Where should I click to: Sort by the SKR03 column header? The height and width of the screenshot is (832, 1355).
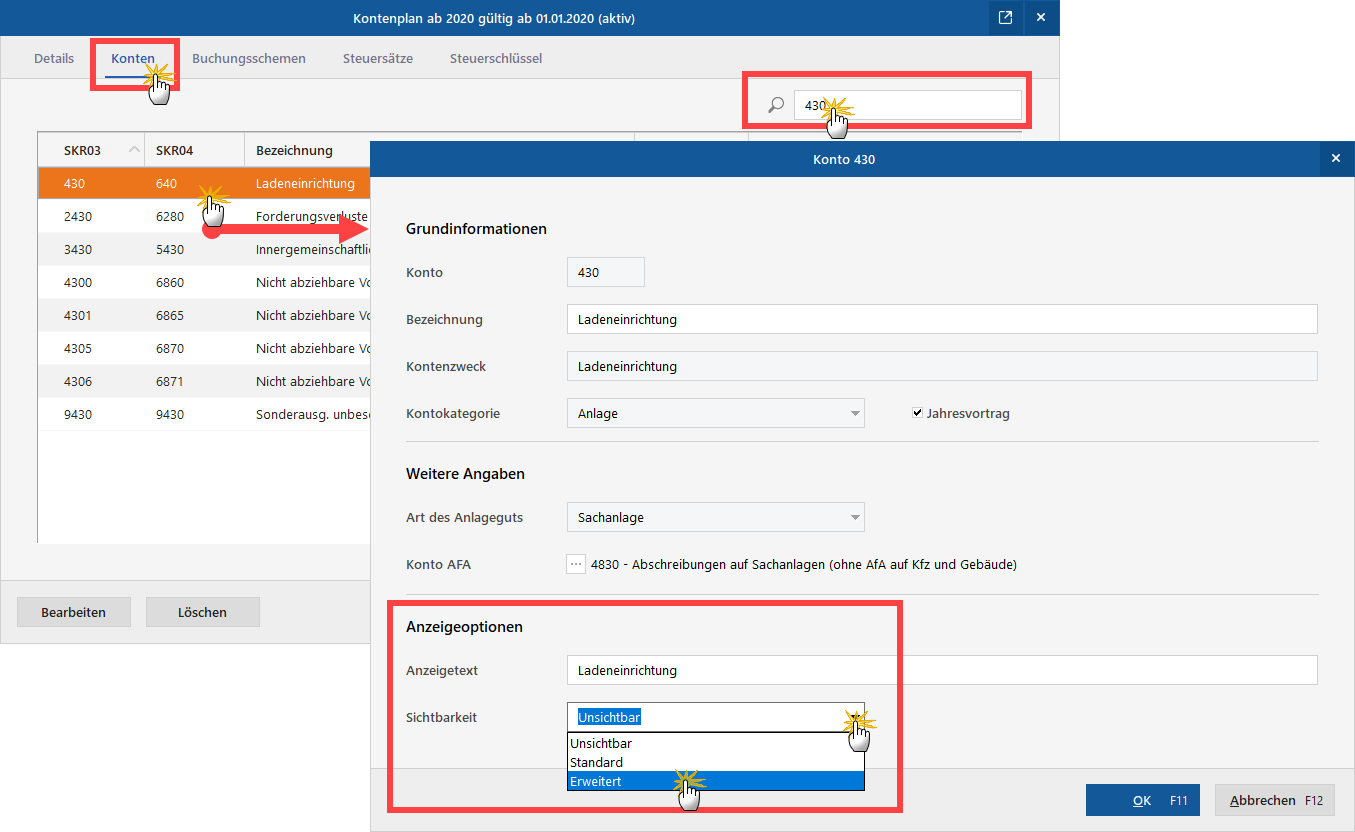[x=91, y=150]
